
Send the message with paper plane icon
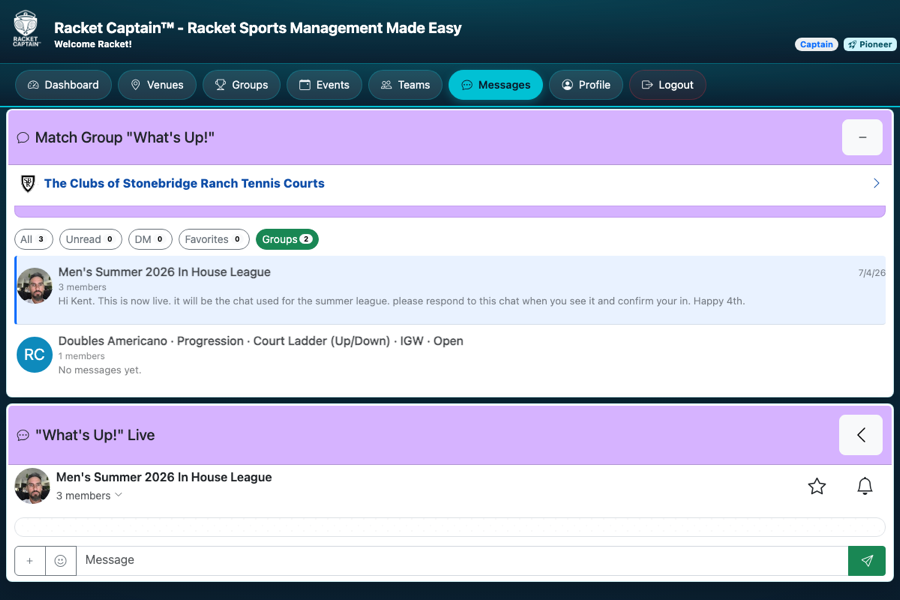[867, 560]
